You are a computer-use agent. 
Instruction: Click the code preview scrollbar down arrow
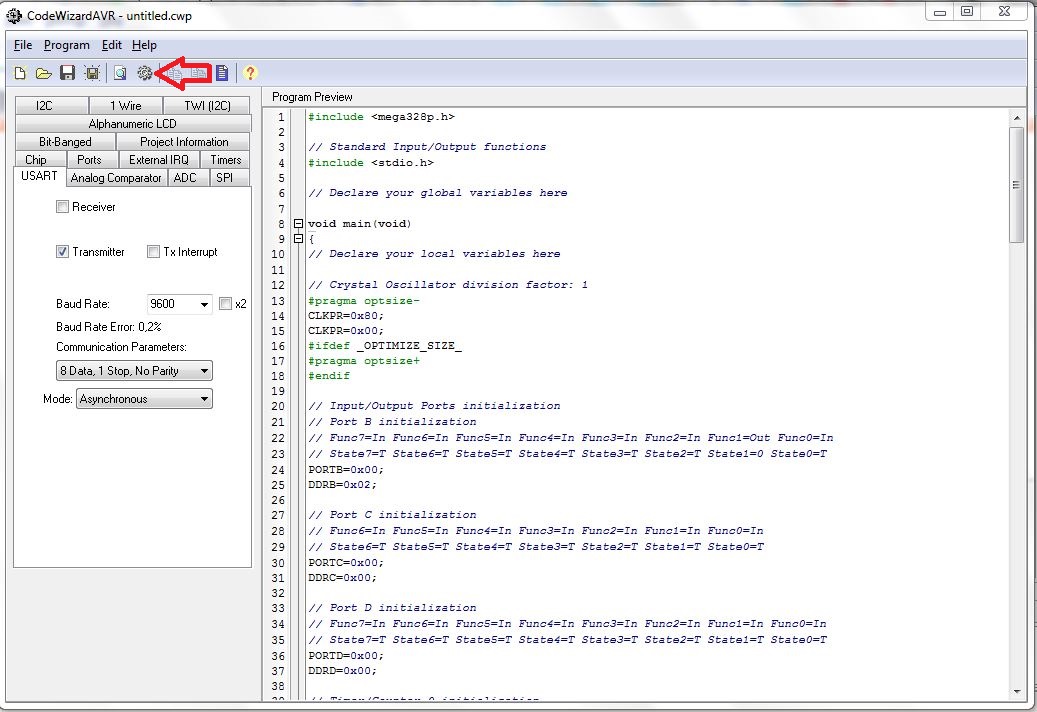1016,692
